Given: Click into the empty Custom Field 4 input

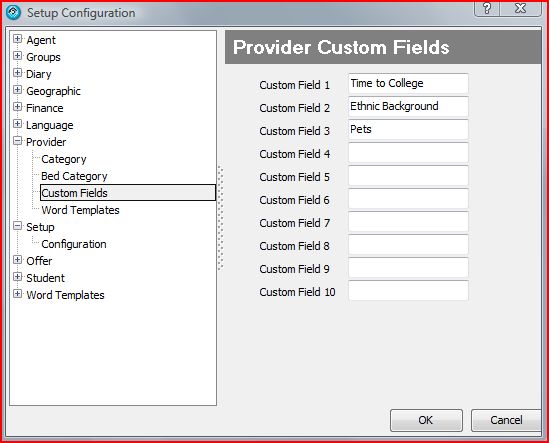Looking at the screenshot, I should [408, 153].
